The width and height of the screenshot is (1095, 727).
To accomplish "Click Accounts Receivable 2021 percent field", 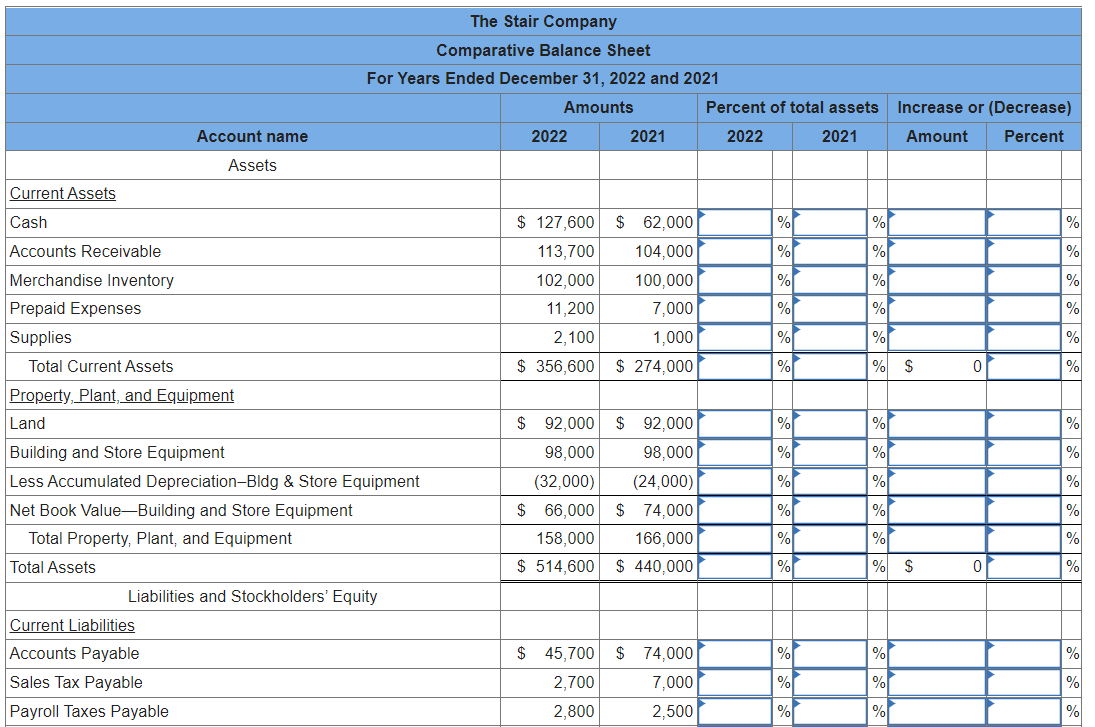I will tap(830, 251).
